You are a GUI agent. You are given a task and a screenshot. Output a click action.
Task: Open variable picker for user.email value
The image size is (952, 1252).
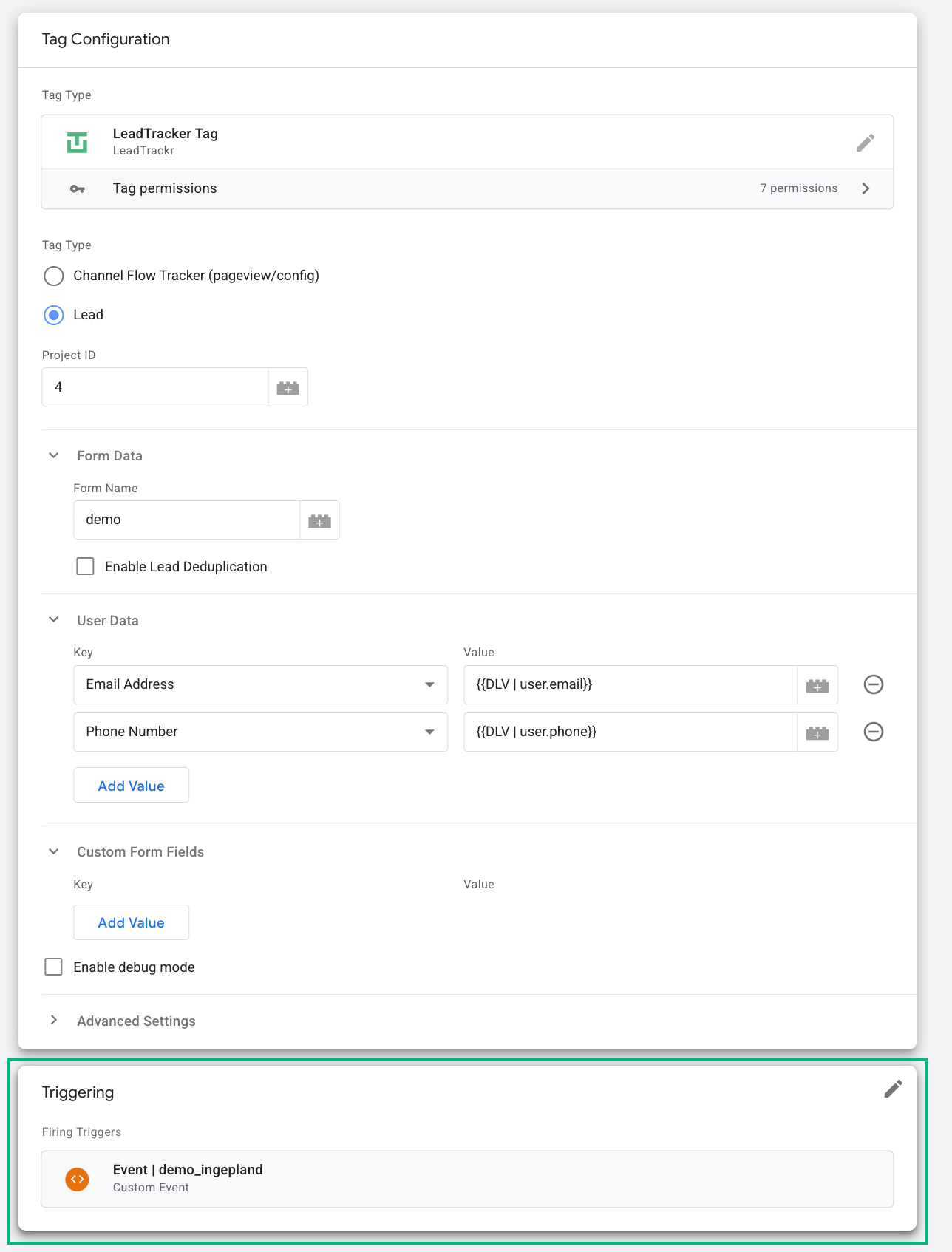click(x=817, y=685)
